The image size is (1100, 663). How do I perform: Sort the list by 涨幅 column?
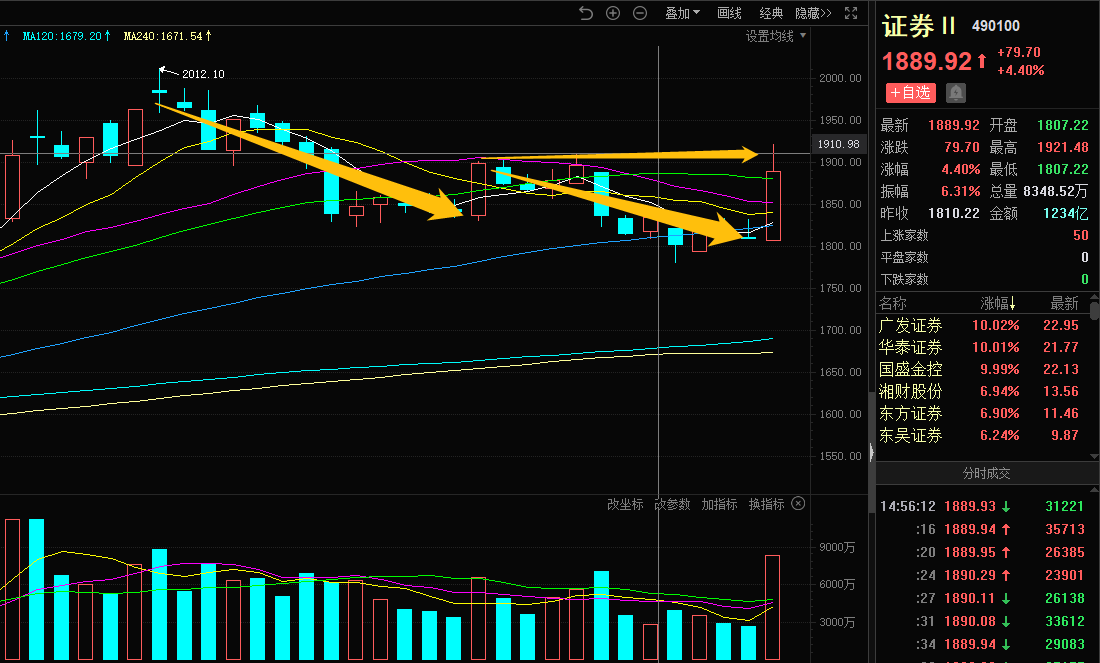[997, 304]
